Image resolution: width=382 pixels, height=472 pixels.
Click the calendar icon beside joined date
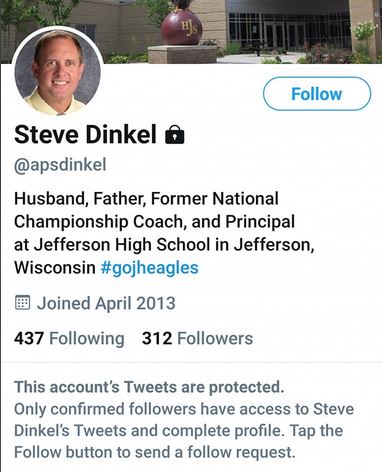pos(23,303)
